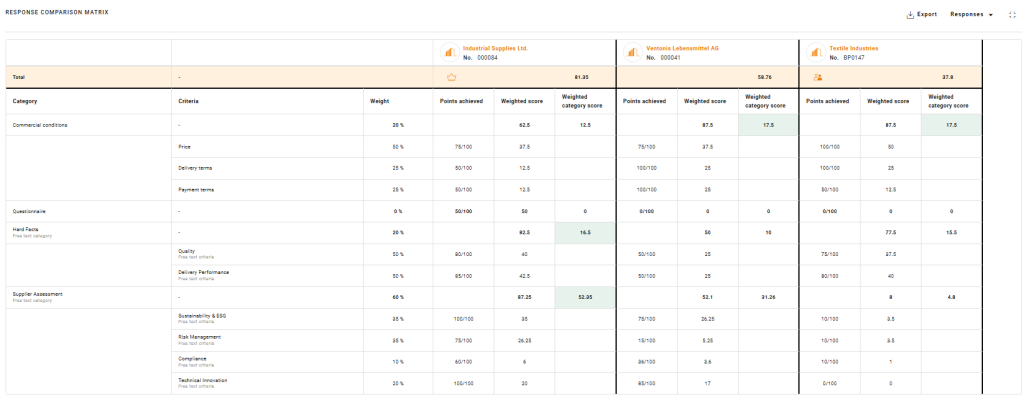Click the total score 37.8
Screen dimensions: 1024x397
point(948,77)
